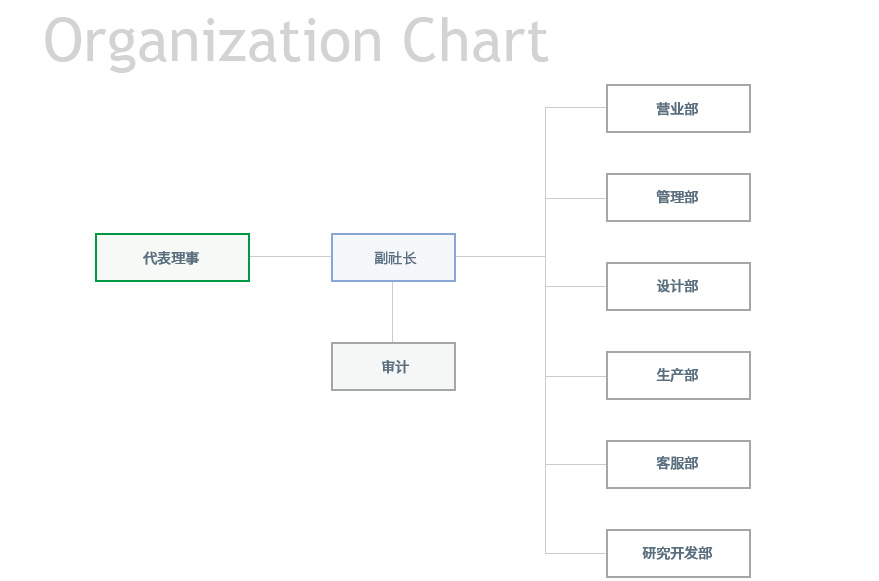
Task: Choose the 设计部 department box
Action: pyautogui.click(x=678, y=287)
